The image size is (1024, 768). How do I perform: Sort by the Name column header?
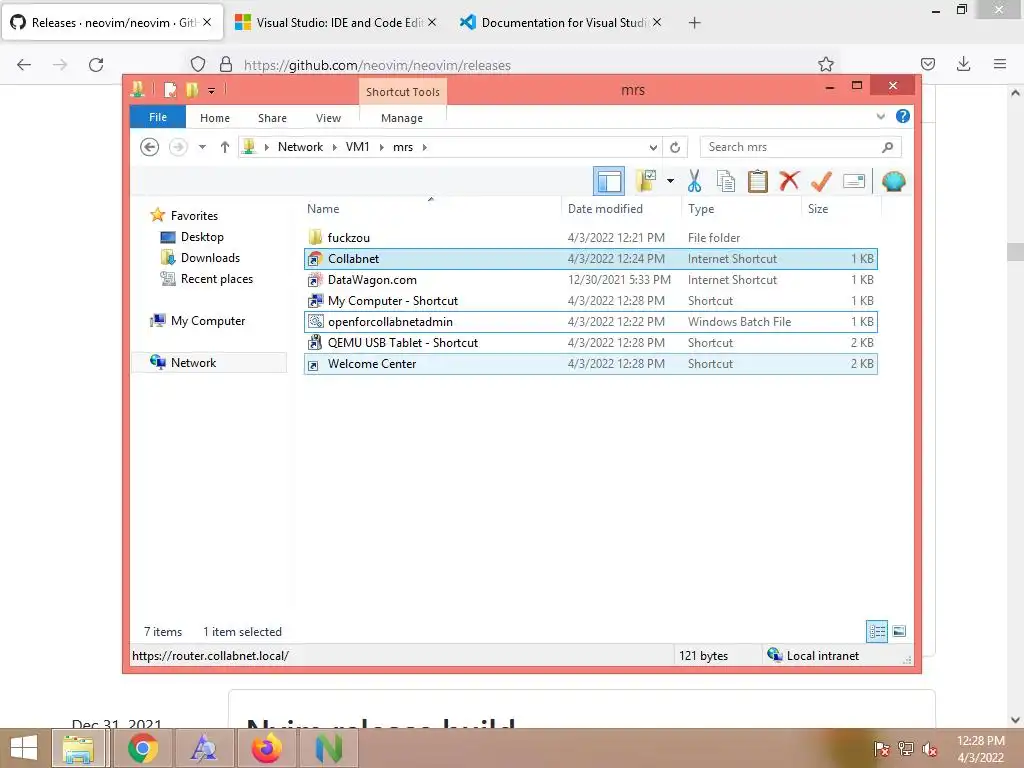(x=323, y=209)
